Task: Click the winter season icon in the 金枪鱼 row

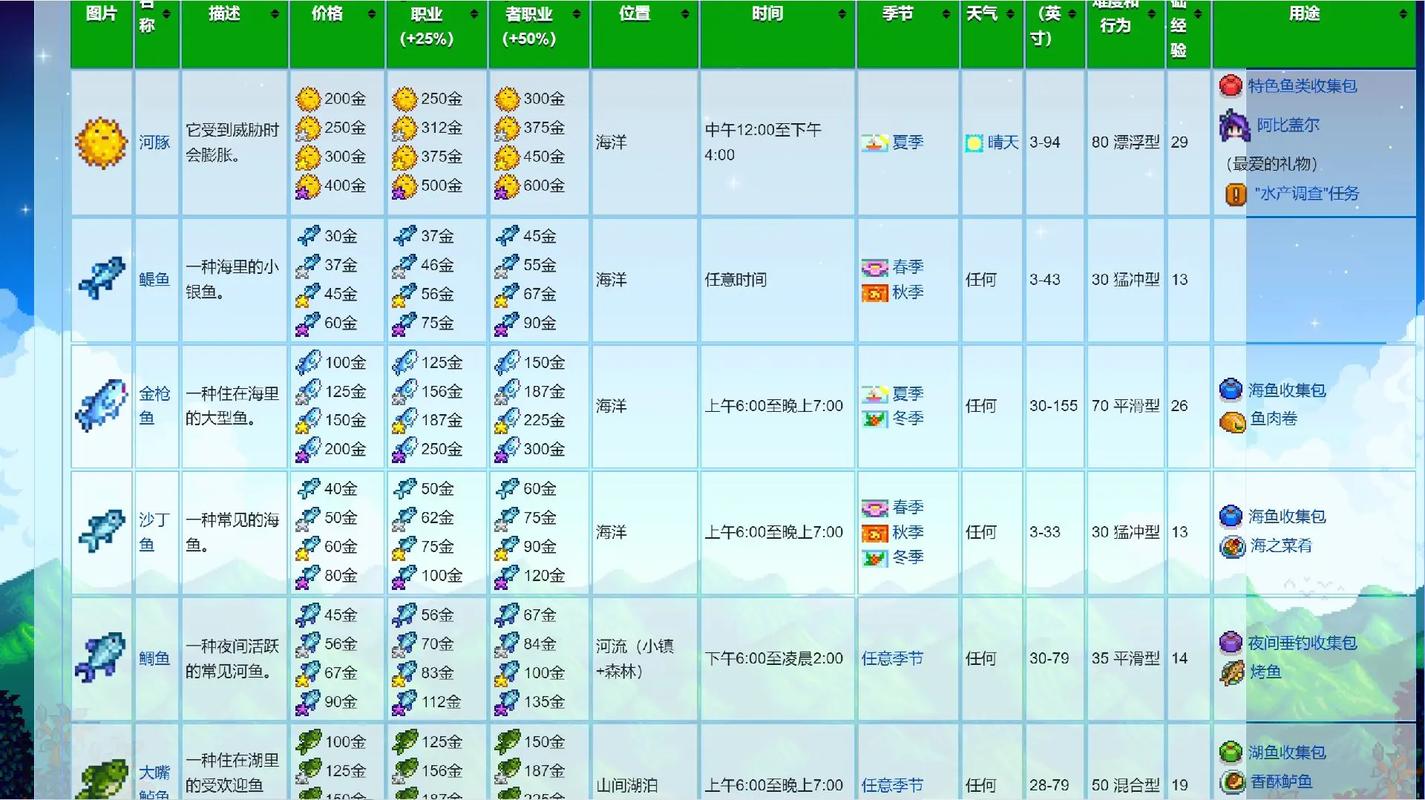Action: pyautogui.click(x=875, y=419)
